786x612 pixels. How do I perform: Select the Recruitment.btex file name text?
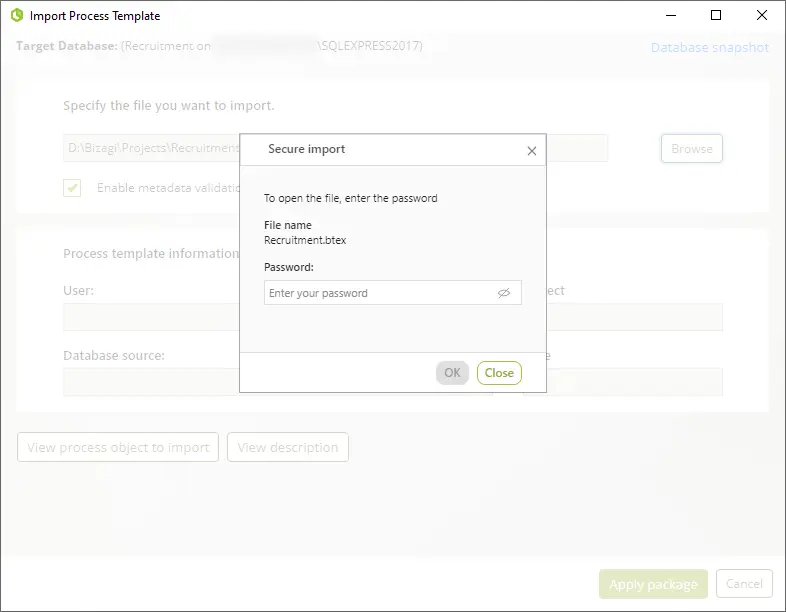305,240
